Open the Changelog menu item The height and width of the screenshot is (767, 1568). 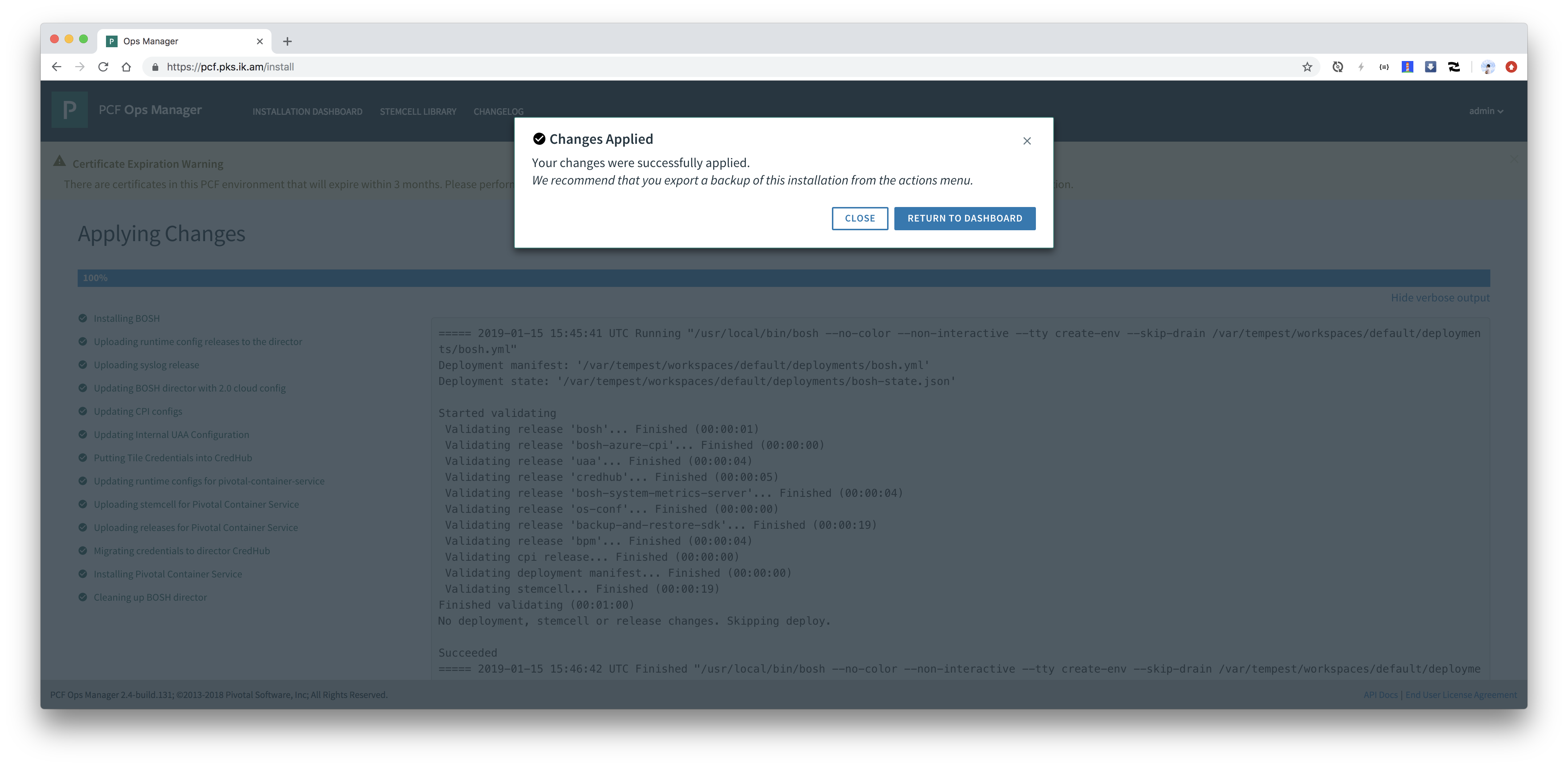[498, 111]
